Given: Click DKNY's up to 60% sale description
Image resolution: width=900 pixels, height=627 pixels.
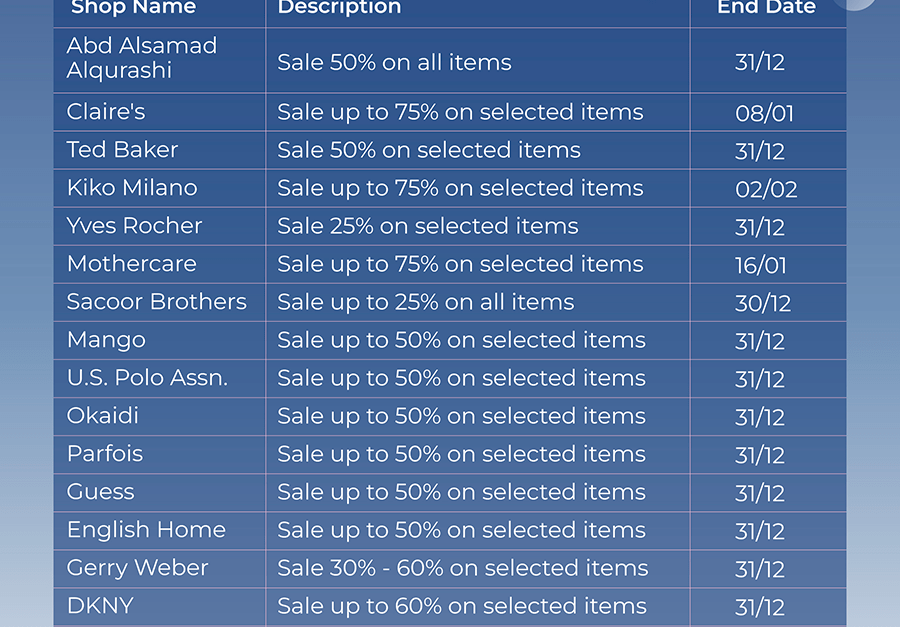Looking at the screenshot, I should coord(461,605).
